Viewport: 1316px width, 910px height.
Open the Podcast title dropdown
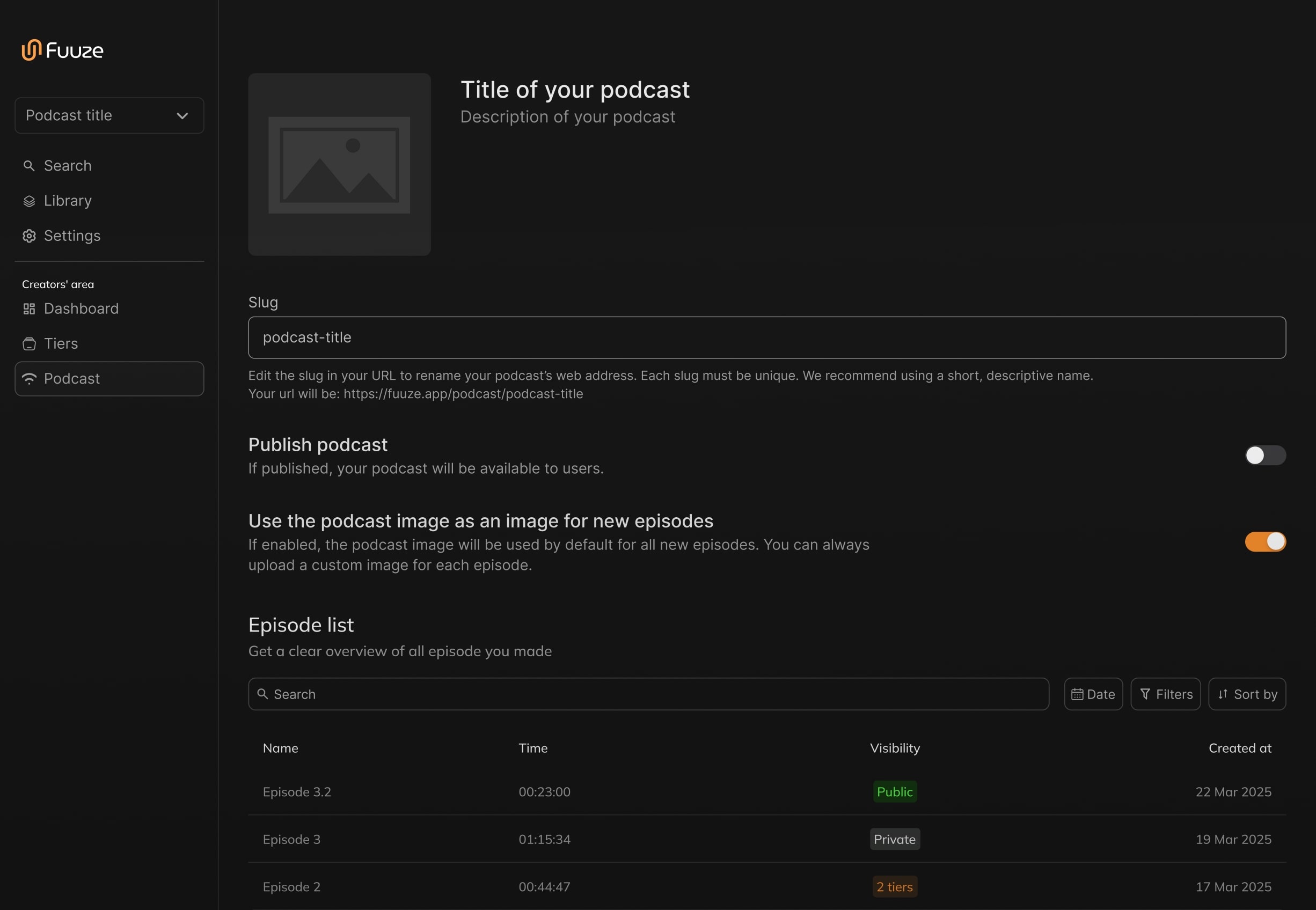[109, 116]
